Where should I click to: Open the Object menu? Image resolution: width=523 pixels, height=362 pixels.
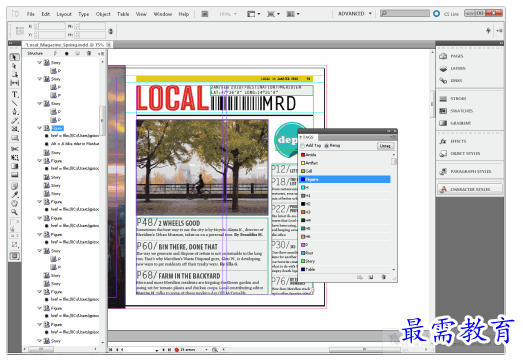(x=103, y=14)
